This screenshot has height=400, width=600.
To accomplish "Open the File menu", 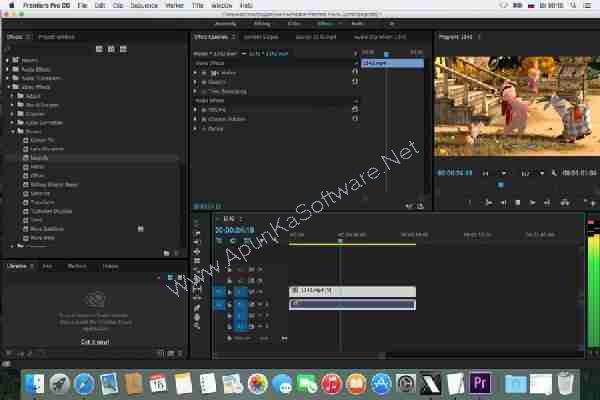I will (82, 5).
